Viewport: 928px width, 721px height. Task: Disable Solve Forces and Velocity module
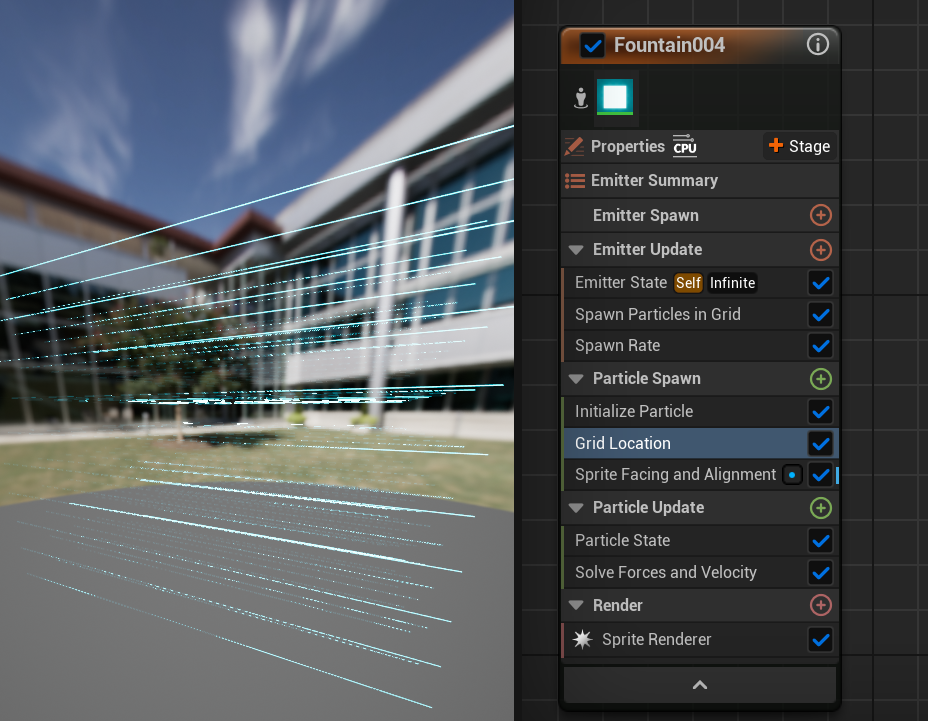[820, 573]
